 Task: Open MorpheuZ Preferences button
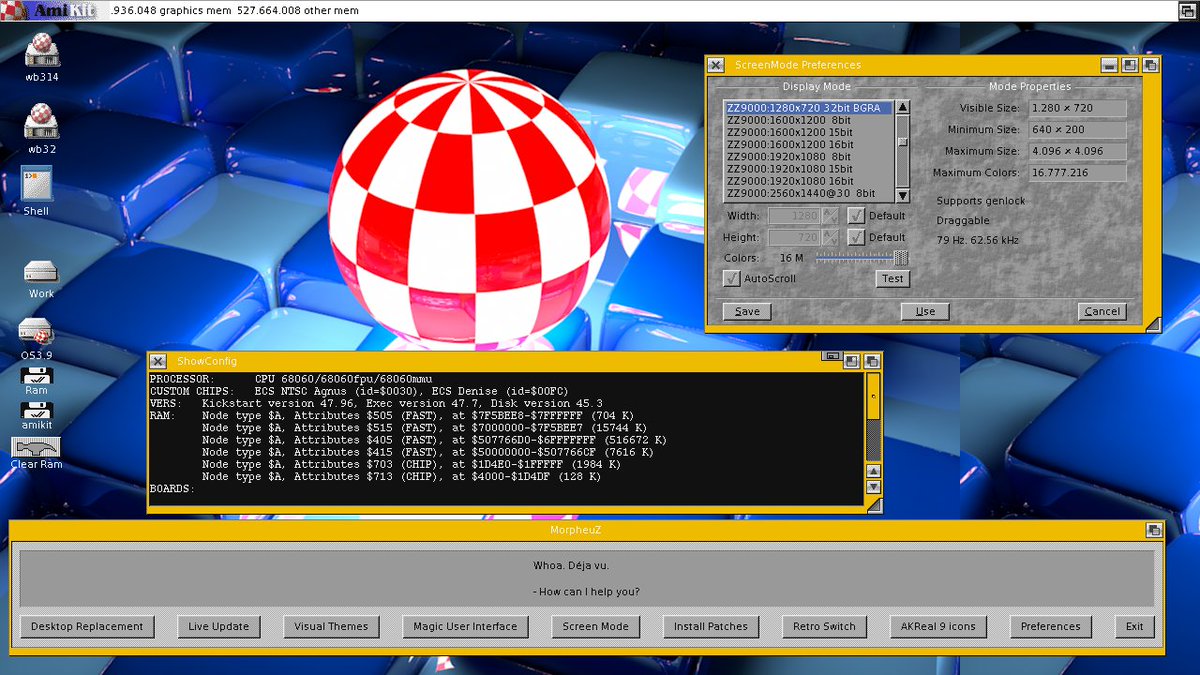1050,626
